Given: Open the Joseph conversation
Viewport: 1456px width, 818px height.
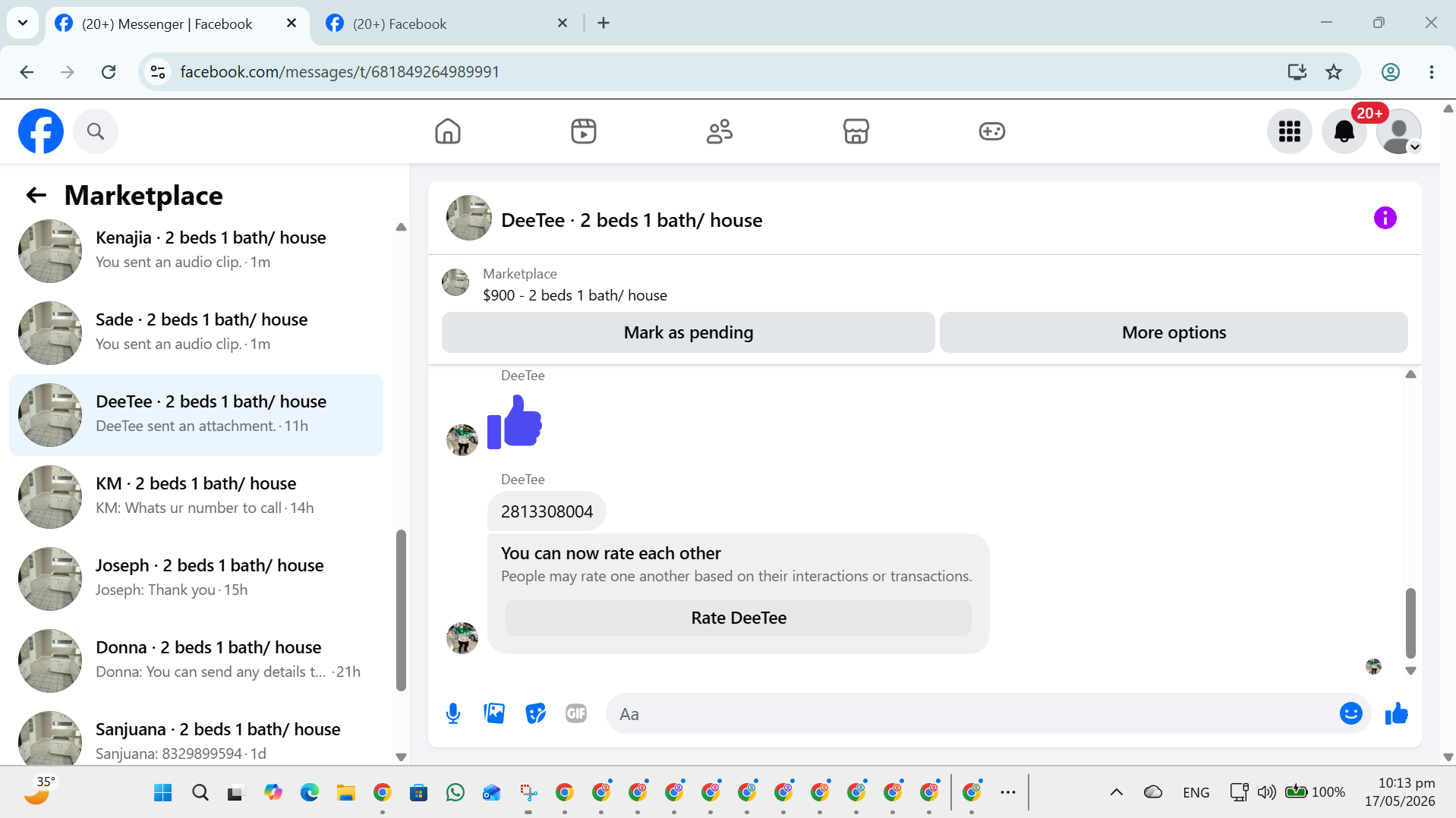Looking at the screenshot, I should tap(197, 579).
